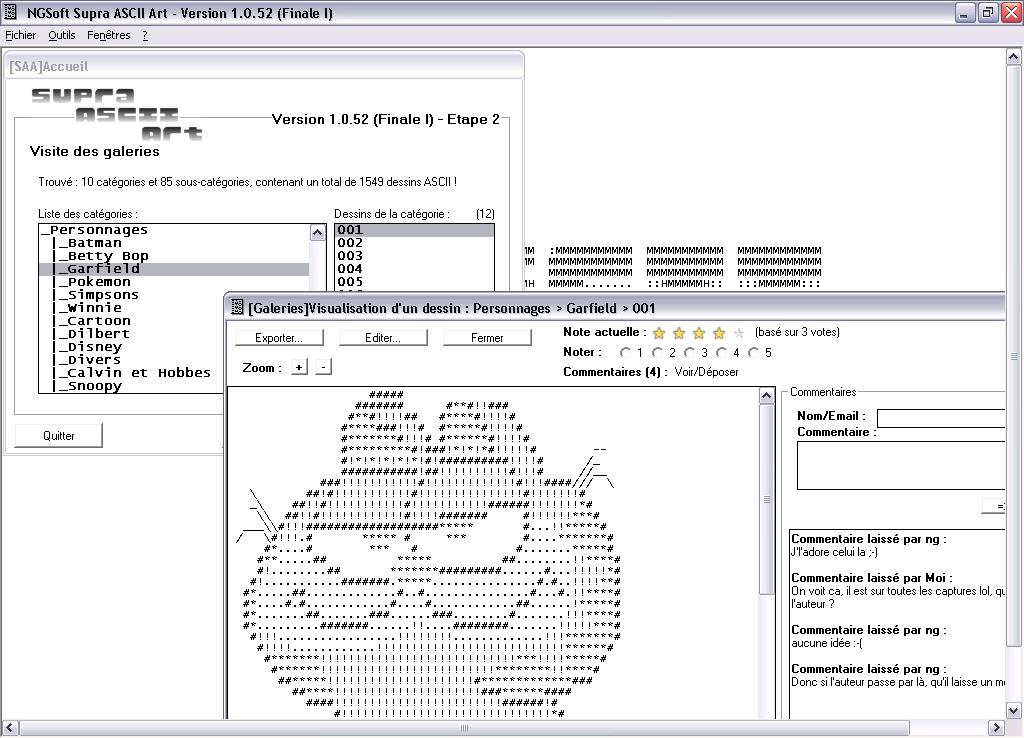Open the Fichier menu
Screen dimensions: 1024x738
click(21, 35)
